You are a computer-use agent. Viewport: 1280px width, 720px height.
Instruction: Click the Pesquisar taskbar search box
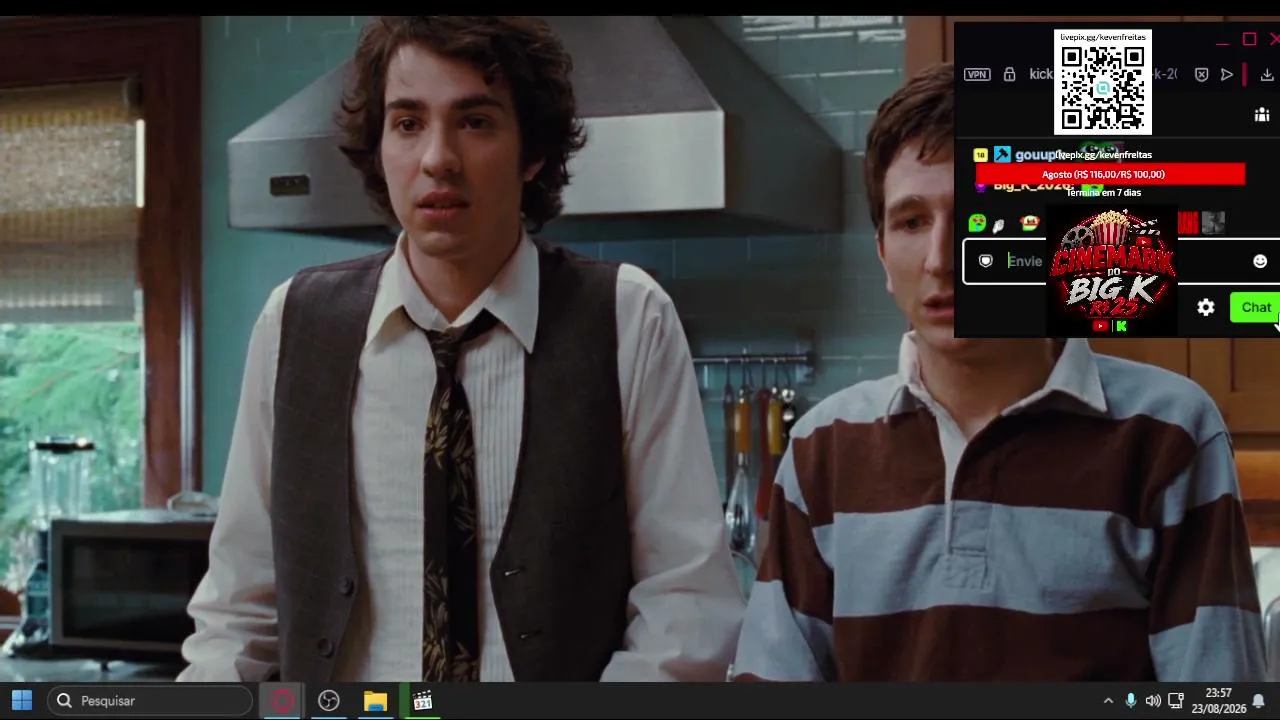[x=150, y=701]
